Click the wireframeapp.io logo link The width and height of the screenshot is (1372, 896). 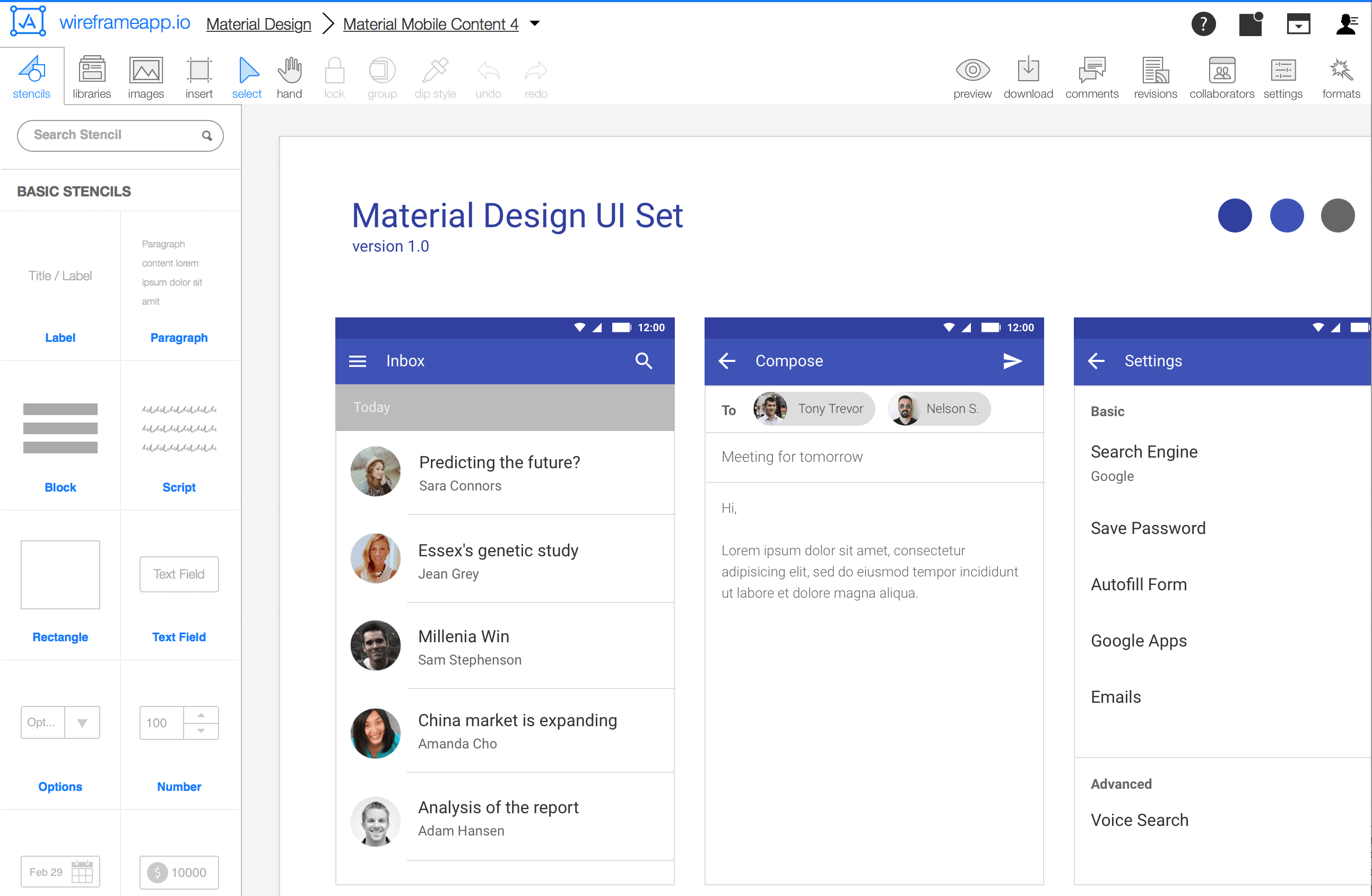tap(125, 22)
